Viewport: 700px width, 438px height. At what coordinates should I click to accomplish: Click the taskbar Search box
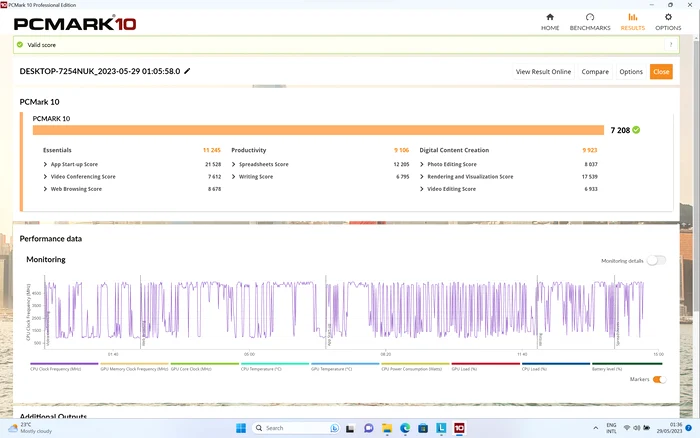point(296,428)
